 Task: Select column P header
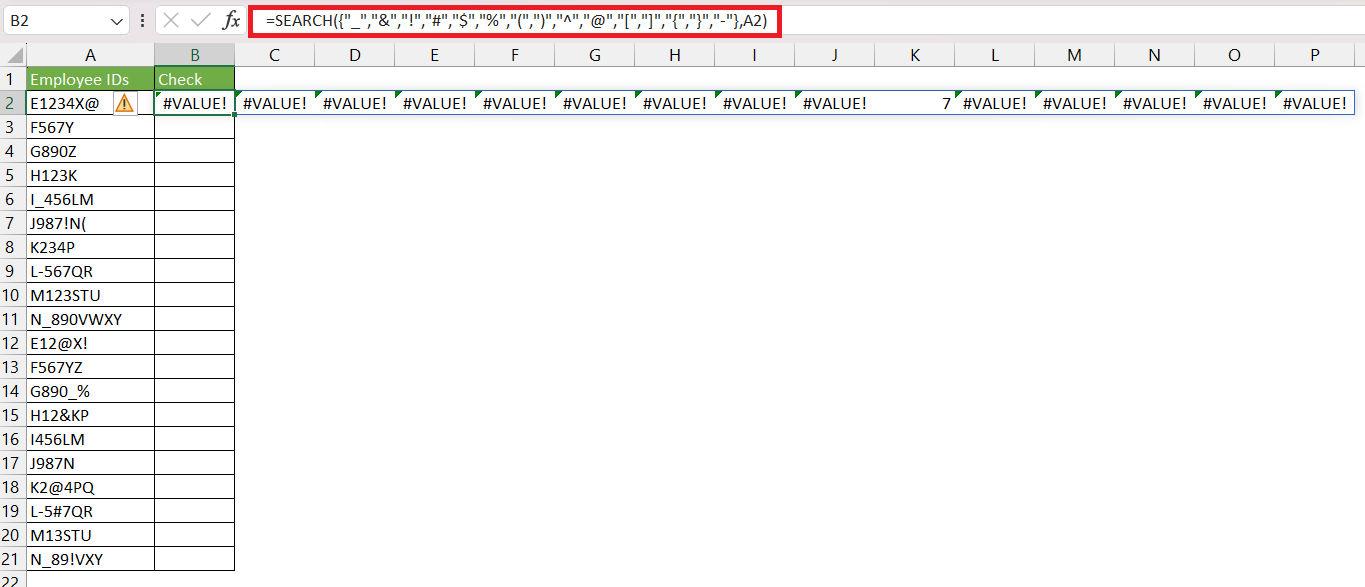(1315, 55)
